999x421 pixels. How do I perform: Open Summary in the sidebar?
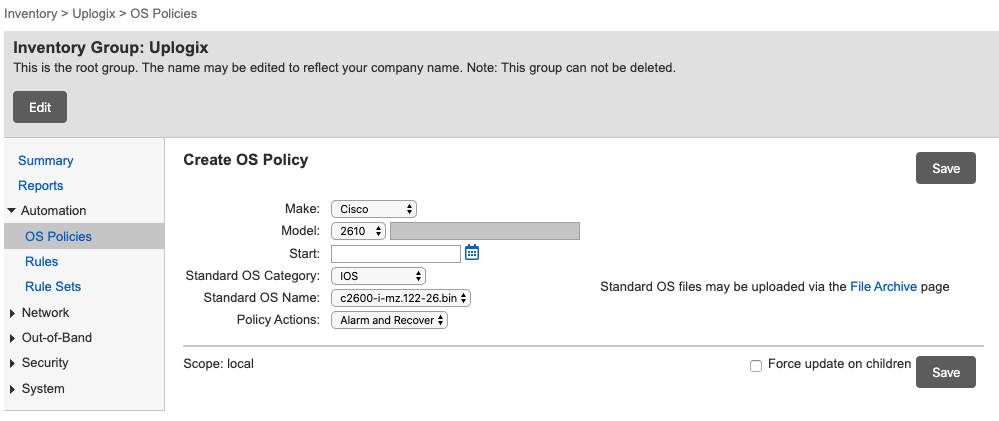45,161
